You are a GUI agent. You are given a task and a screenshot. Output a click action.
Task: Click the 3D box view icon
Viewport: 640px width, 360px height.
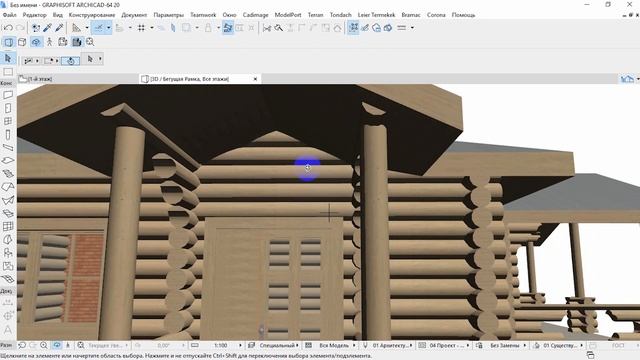tap(22, 42)
